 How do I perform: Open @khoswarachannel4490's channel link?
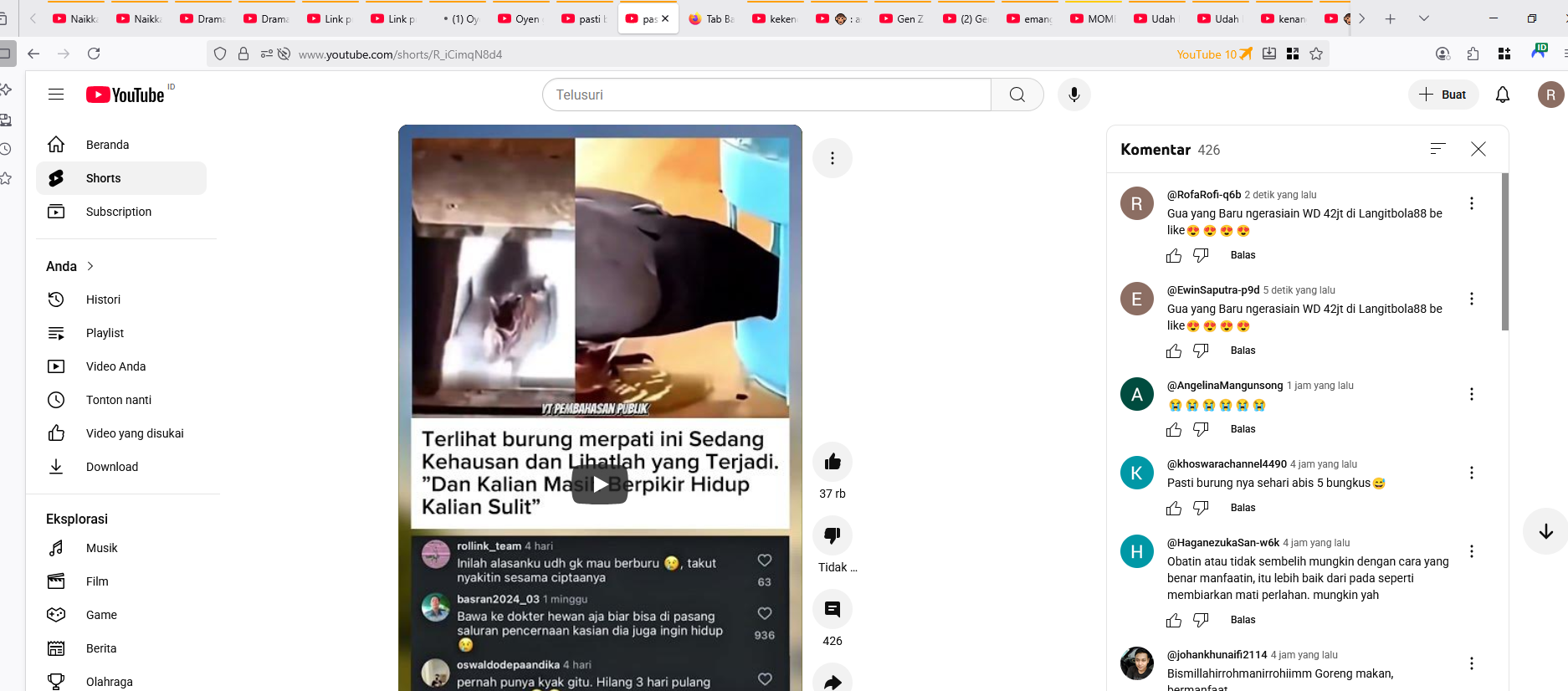(1227, 463)
